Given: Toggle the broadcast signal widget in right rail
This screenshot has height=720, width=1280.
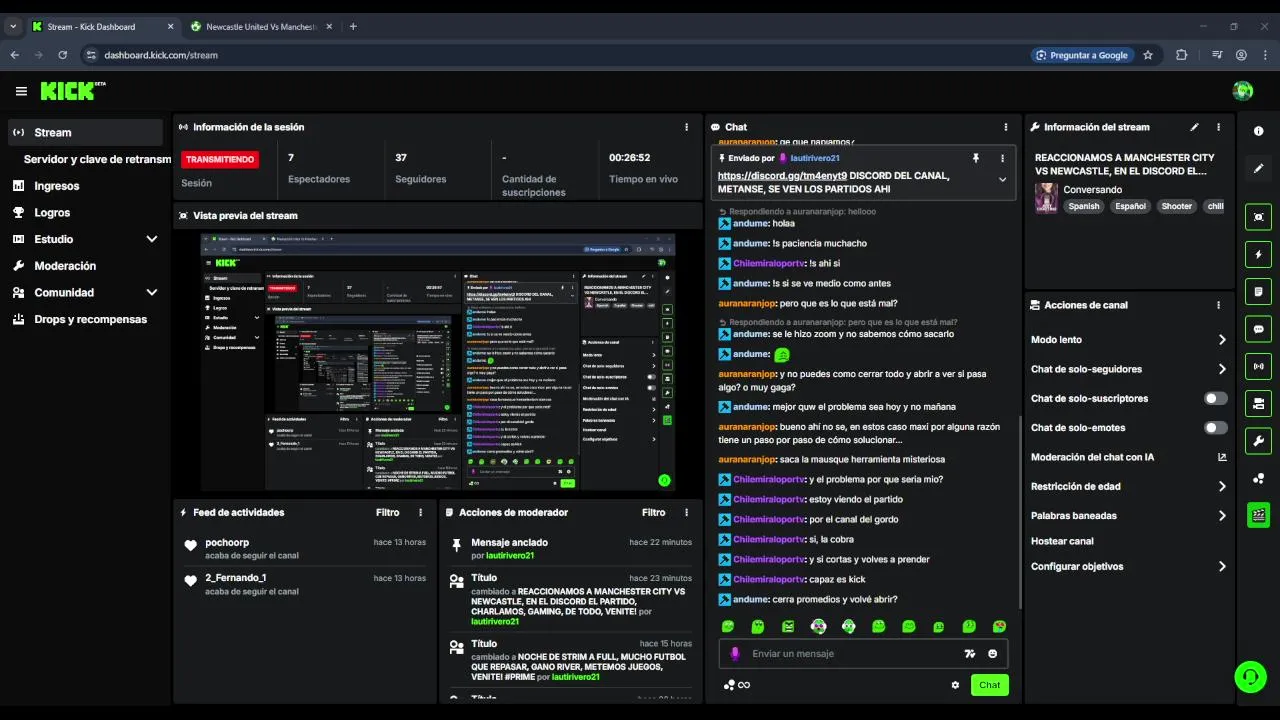Looking at the screenshot, I should 1259,366.
